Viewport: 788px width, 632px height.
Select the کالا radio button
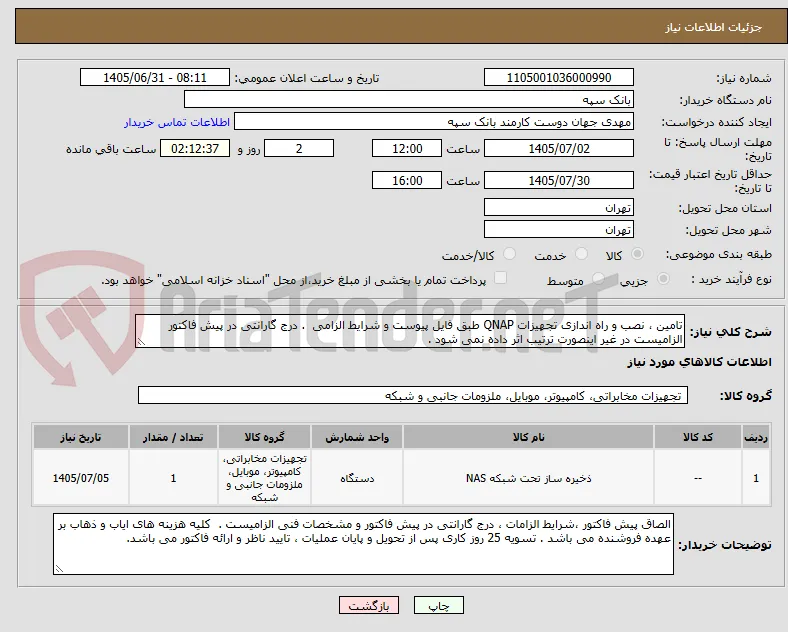(x=637, y=254)
